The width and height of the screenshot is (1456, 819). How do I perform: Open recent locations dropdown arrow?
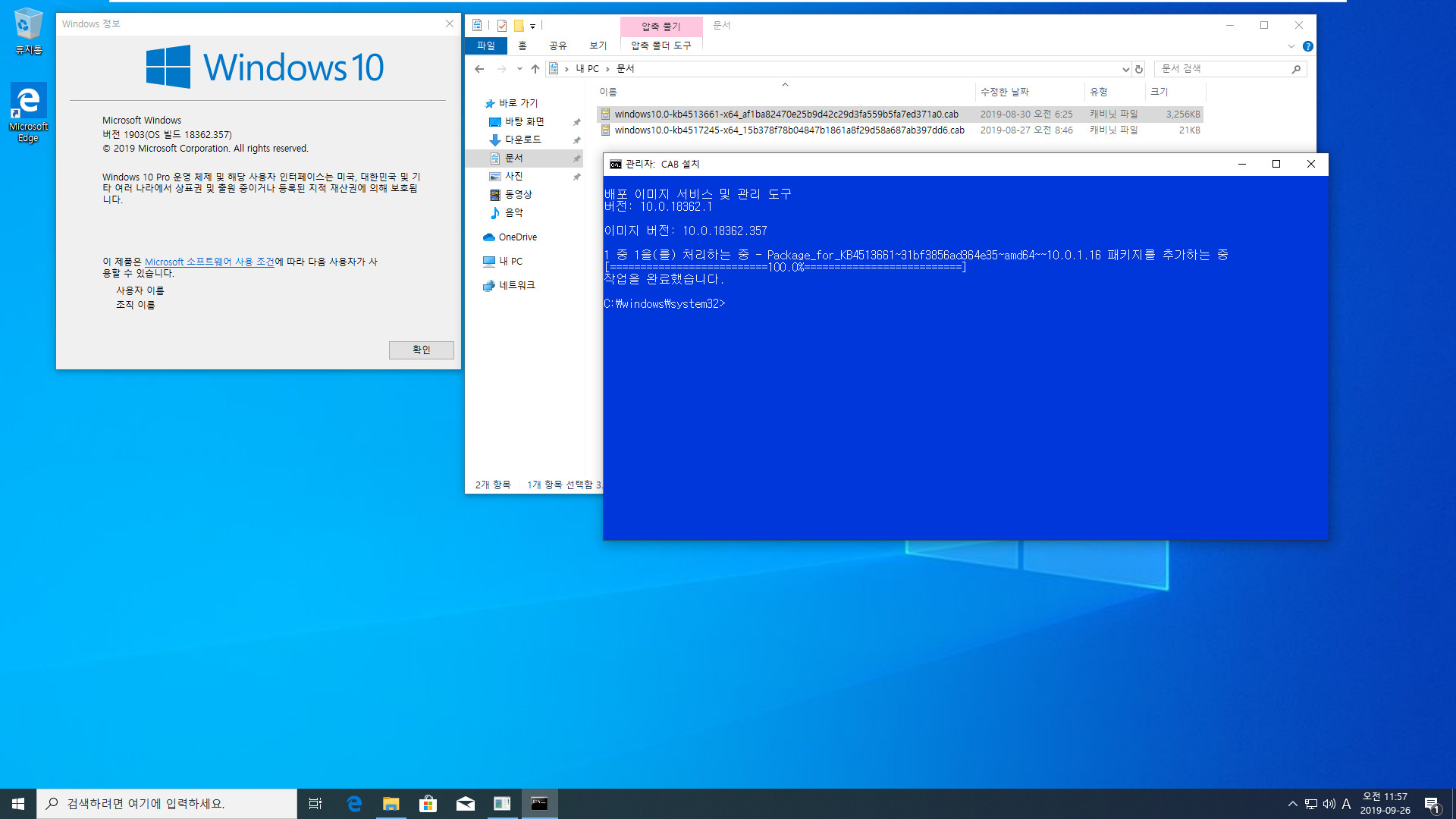pyautogui.click(x=519, y=69)
